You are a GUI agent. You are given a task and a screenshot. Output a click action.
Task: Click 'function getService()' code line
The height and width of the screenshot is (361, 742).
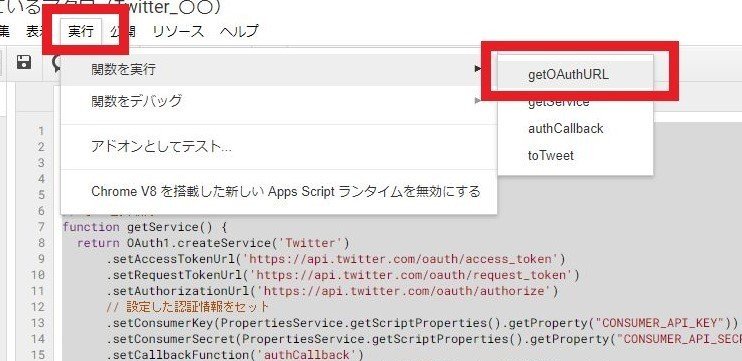145,227
